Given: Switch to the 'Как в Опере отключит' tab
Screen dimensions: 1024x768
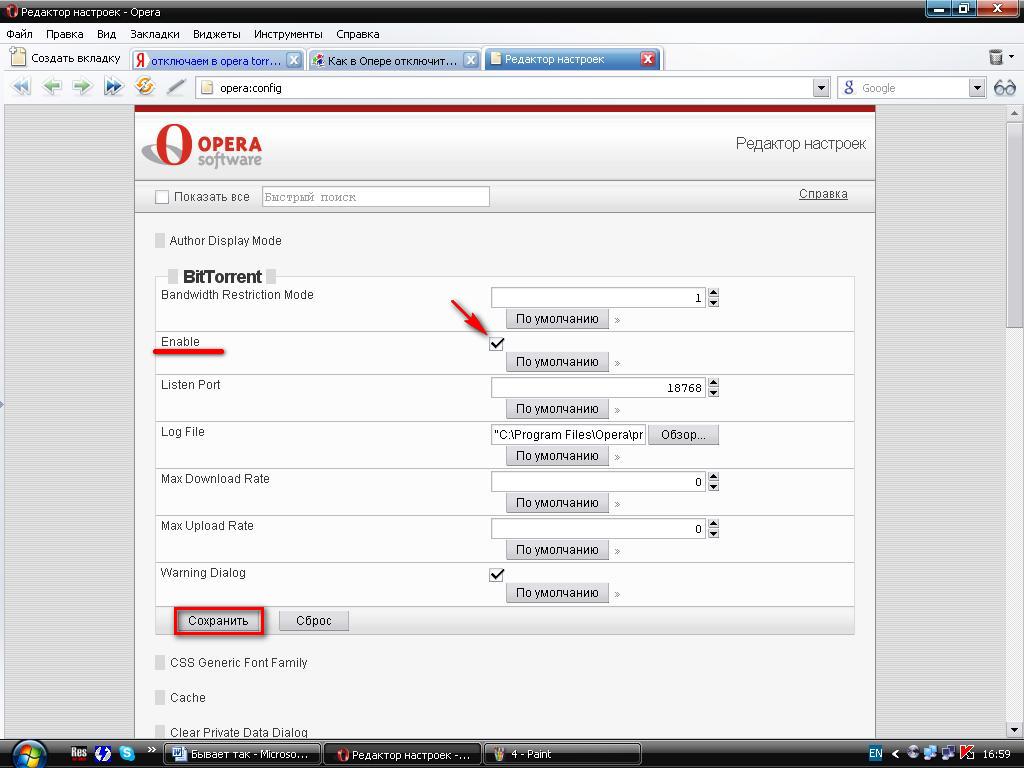Looking at the screenshot, I should (392, 60).
